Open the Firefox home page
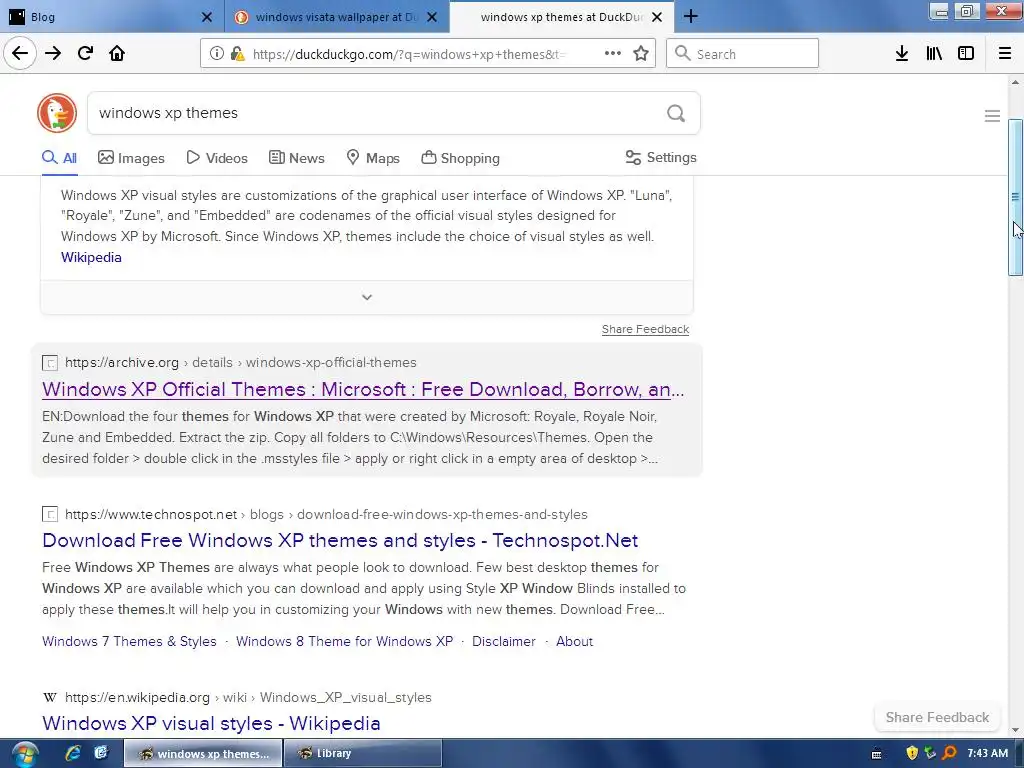 (117, 53)
